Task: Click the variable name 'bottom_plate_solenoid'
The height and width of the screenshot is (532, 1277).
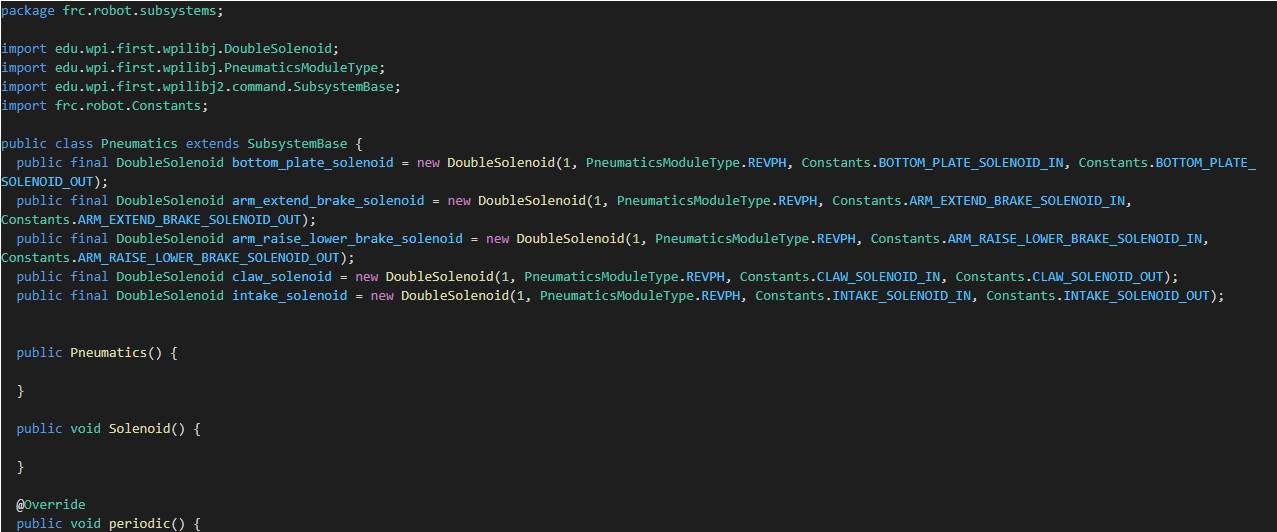Action: [312, 162]
